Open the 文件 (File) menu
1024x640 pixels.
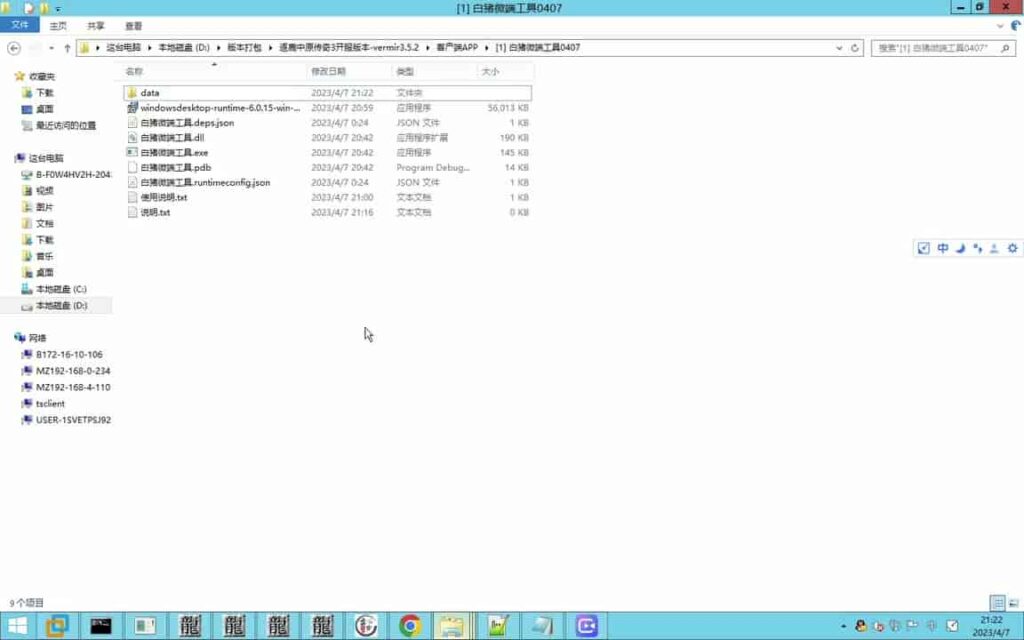click(20, 26)
